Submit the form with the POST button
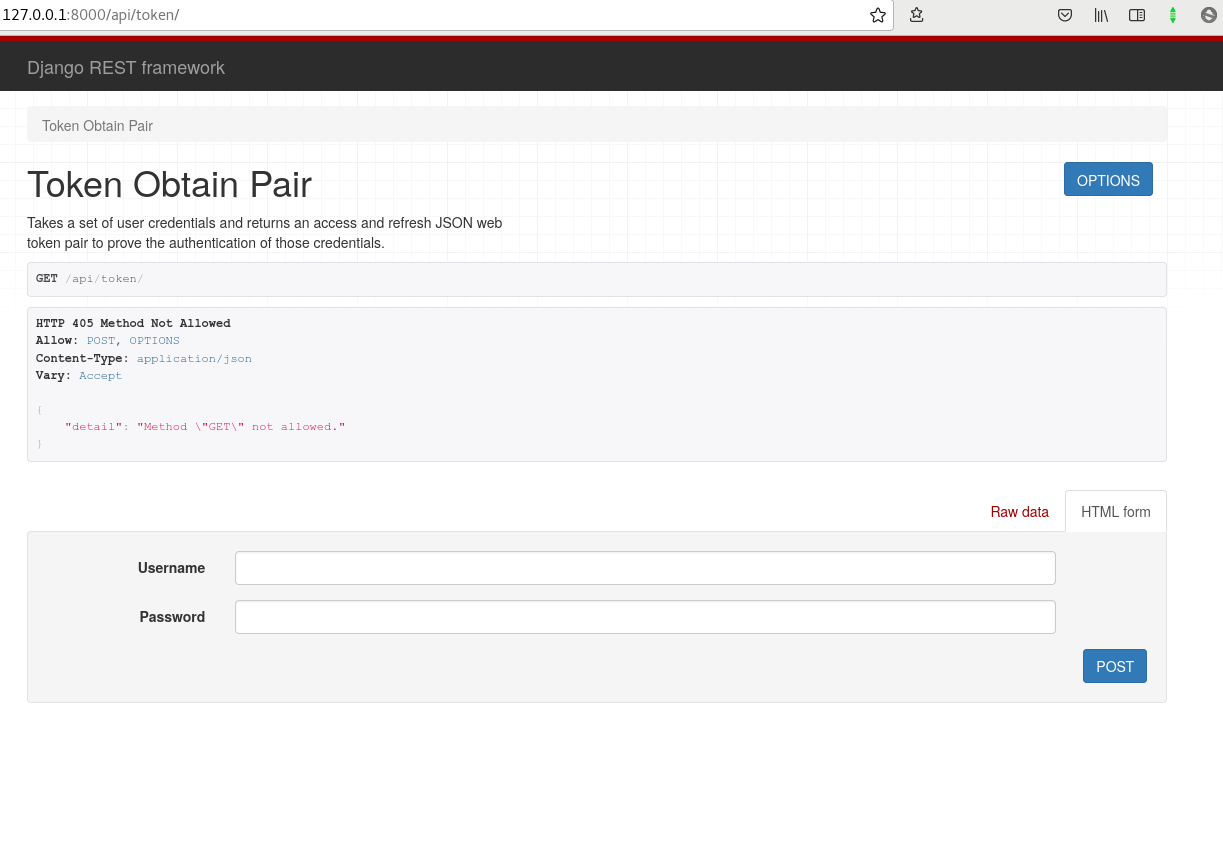This screenshot has height=848, width=1223. coord(1114,666)
